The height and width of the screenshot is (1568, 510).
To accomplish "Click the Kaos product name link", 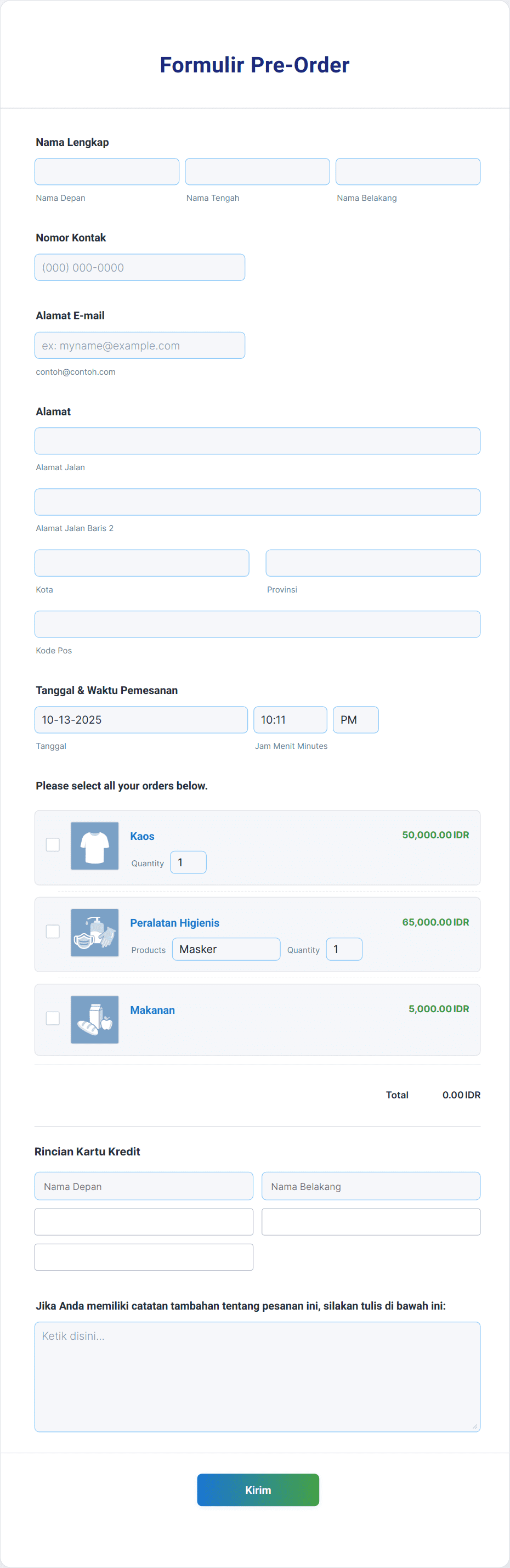I will pyautogui.click(x=143, y=836).
